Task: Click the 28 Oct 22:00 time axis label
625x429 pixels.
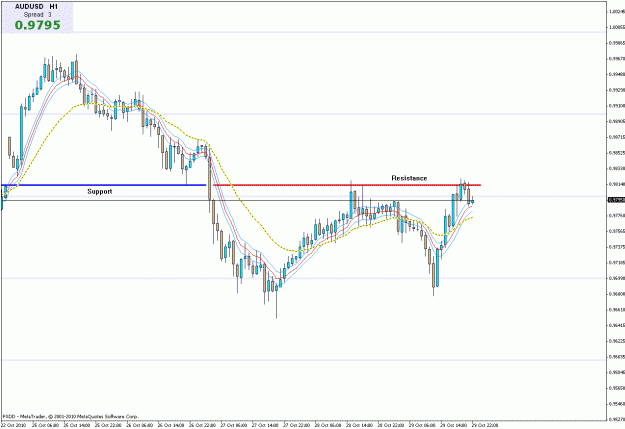Action: click(391, 425)
